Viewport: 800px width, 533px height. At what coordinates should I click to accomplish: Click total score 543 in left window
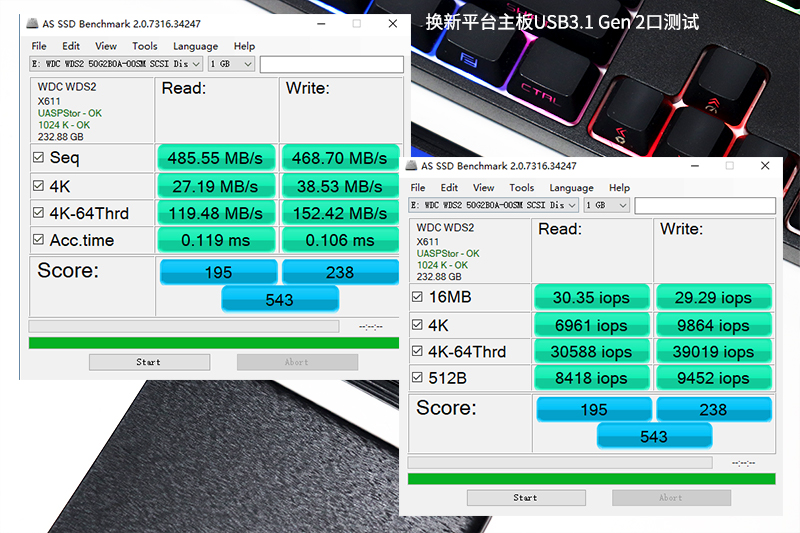click(280, 299)
